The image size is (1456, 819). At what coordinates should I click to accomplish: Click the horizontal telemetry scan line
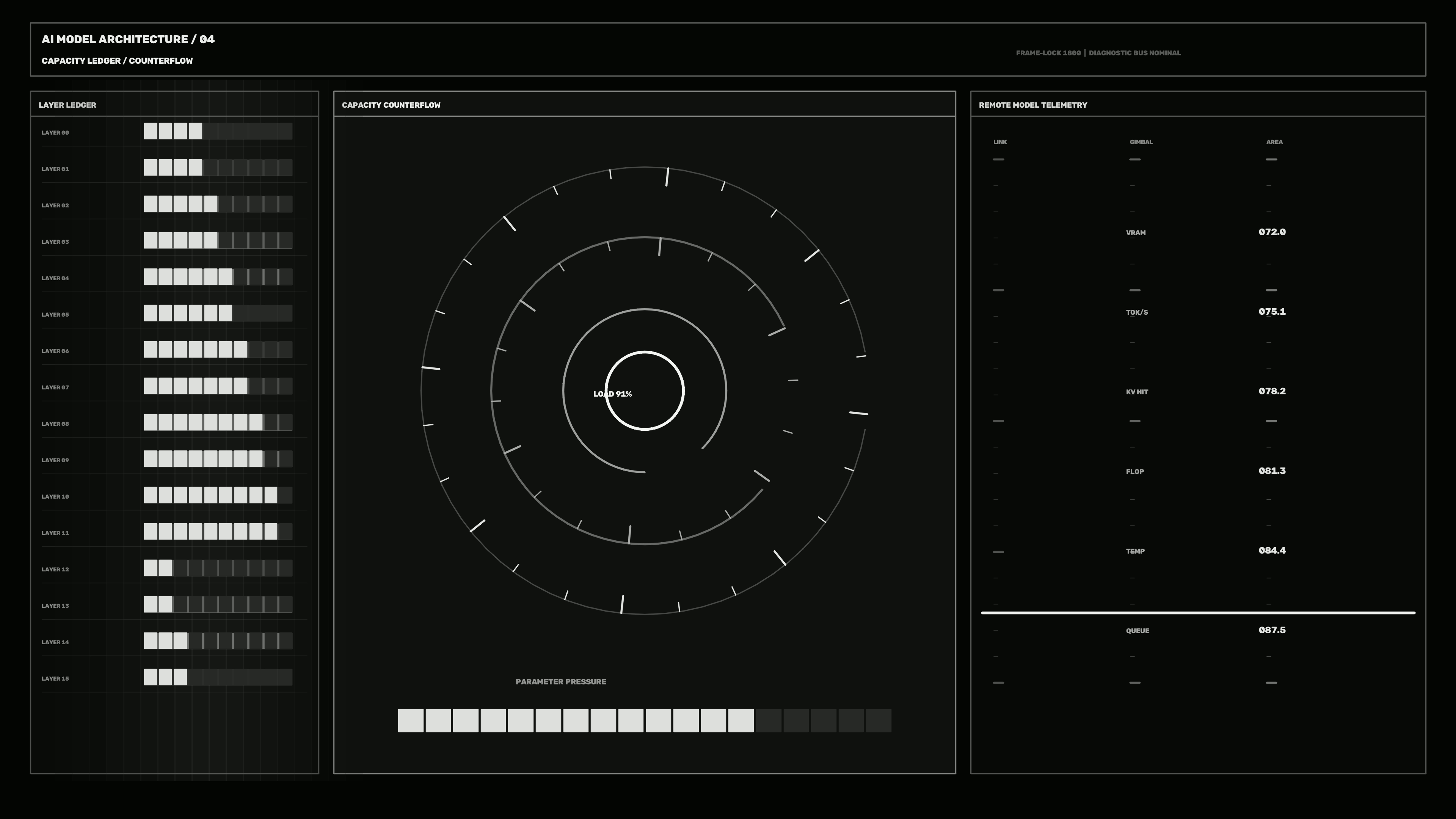click(x=1198, y=613)
